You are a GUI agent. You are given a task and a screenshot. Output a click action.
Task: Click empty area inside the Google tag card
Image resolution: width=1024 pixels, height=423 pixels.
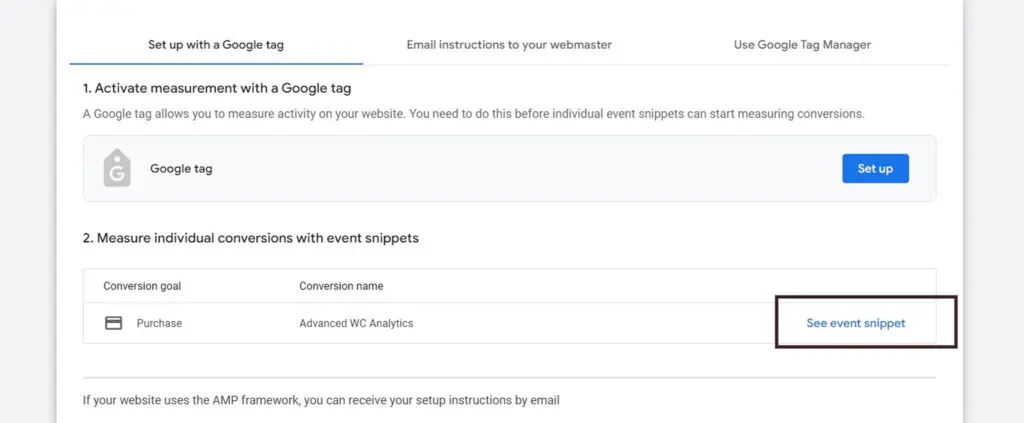(x=522, y=168)
